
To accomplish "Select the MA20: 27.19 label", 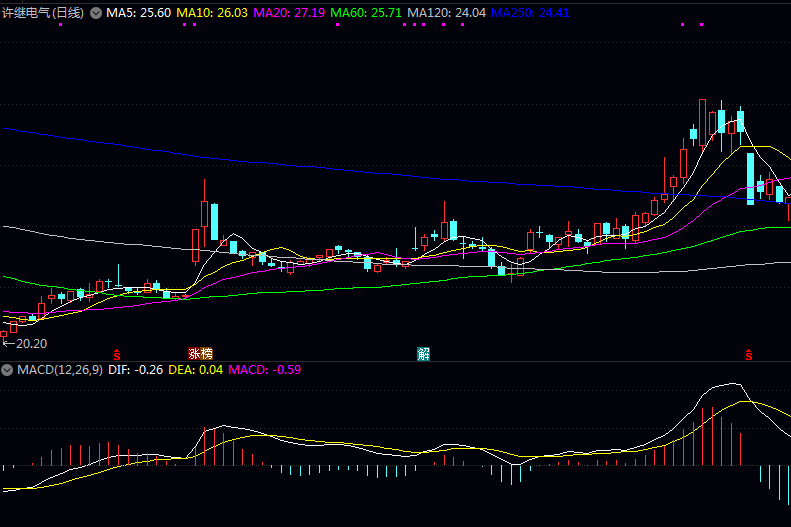I will pyautogui.click(x=289, y=13).
